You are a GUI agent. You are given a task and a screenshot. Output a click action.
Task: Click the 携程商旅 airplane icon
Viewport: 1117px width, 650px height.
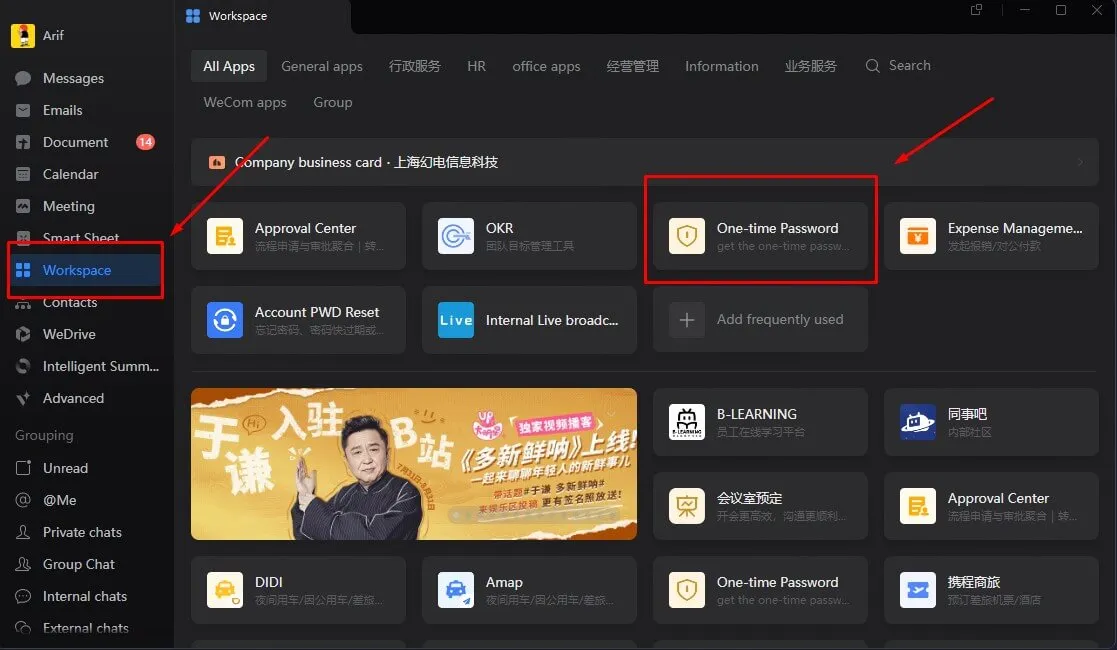tap(917, 590)
